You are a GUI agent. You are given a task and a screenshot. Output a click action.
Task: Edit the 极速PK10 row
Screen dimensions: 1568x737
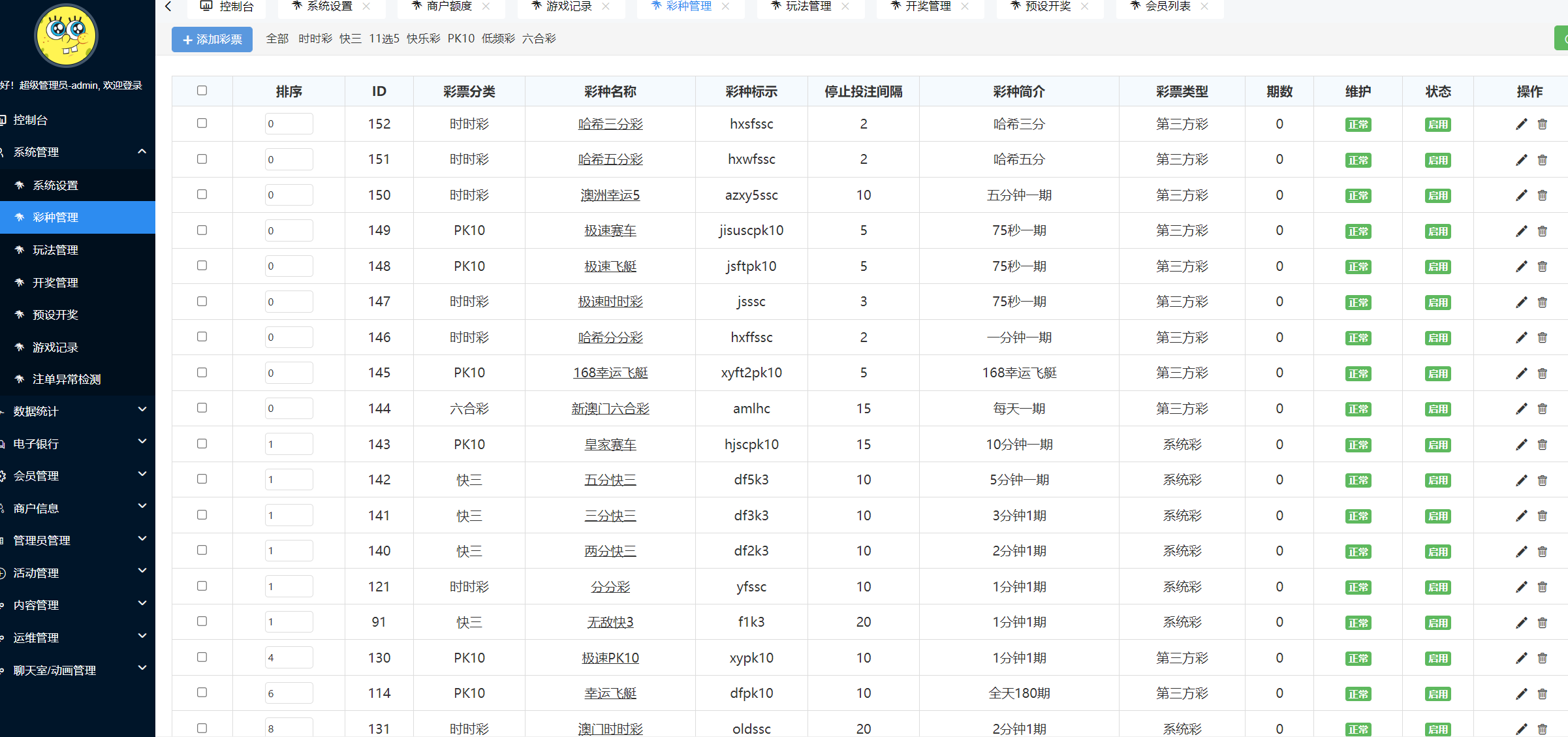tap(1522, 658)
